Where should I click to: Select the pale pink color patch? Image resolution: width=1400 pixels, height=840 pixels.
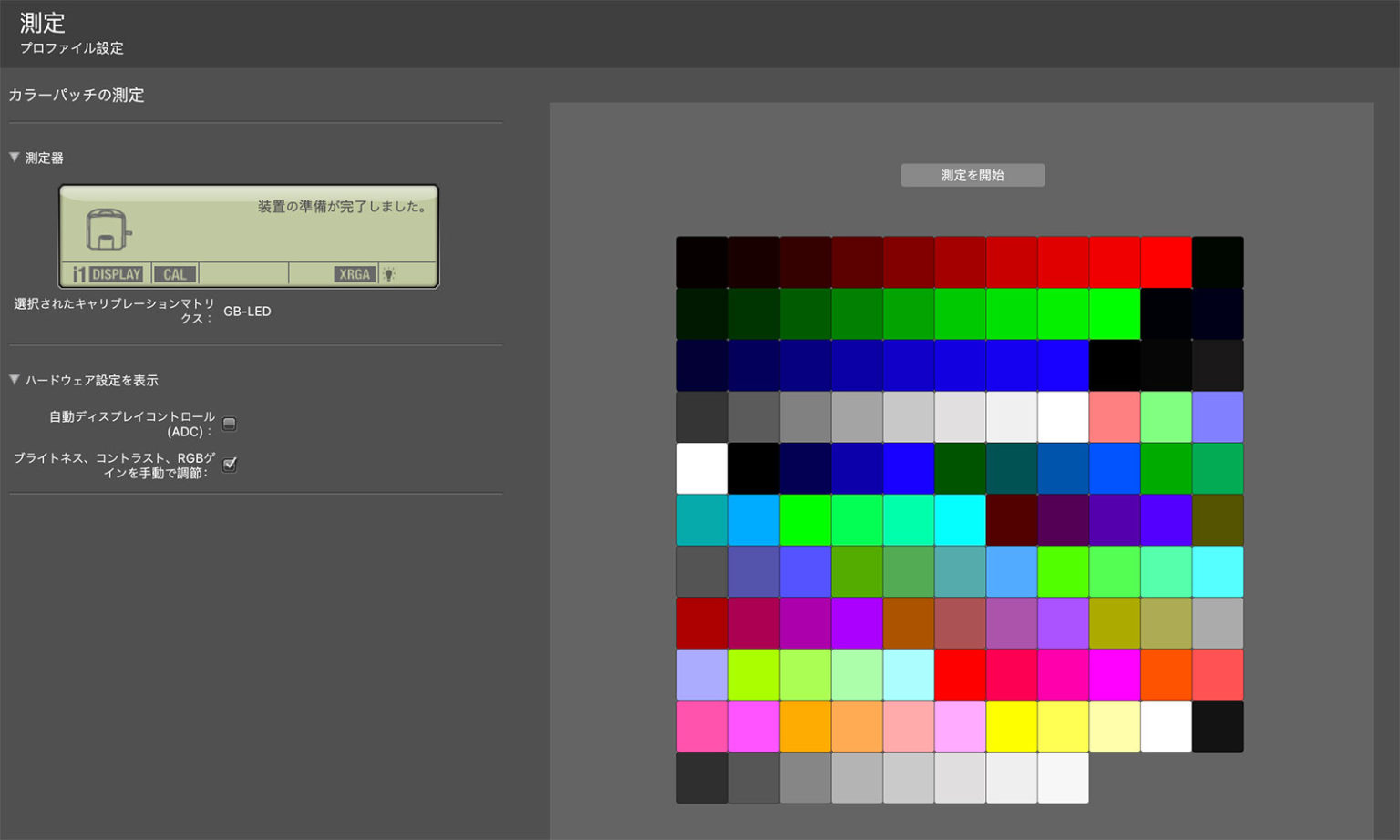click(908, 726)
